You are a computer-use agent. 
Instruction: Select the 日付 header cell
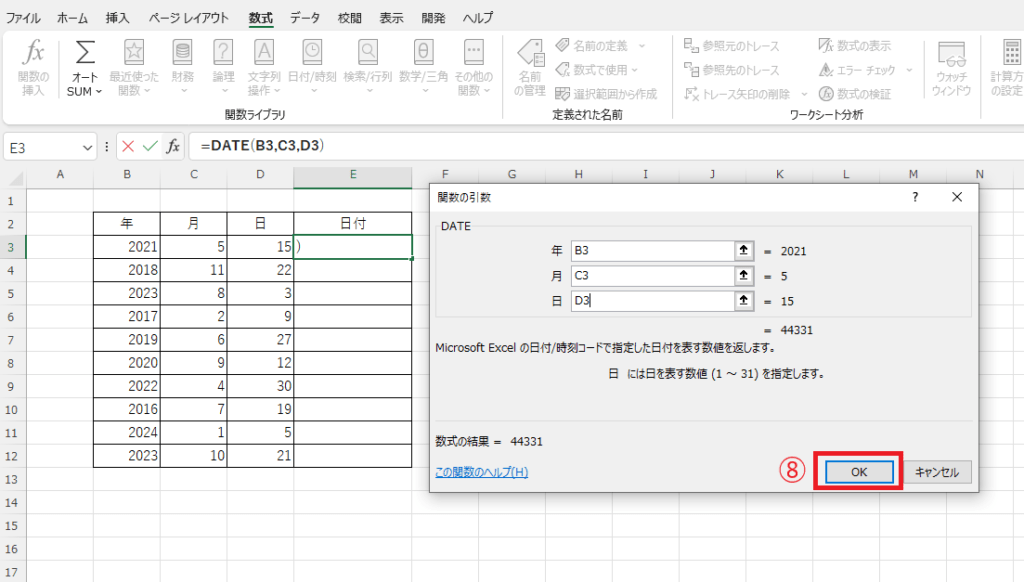click(x=353, y=223)
